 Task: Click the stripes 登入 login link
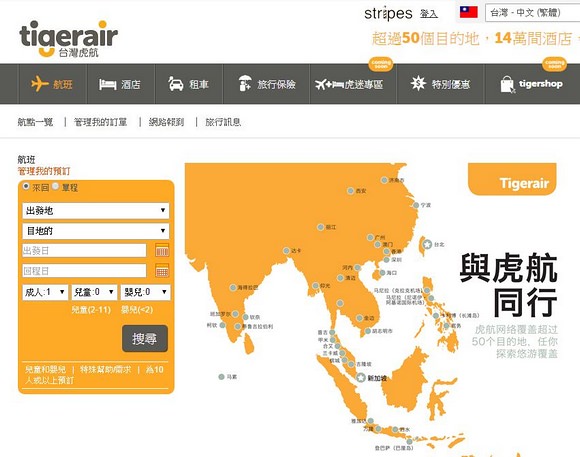tap(429, 14)
